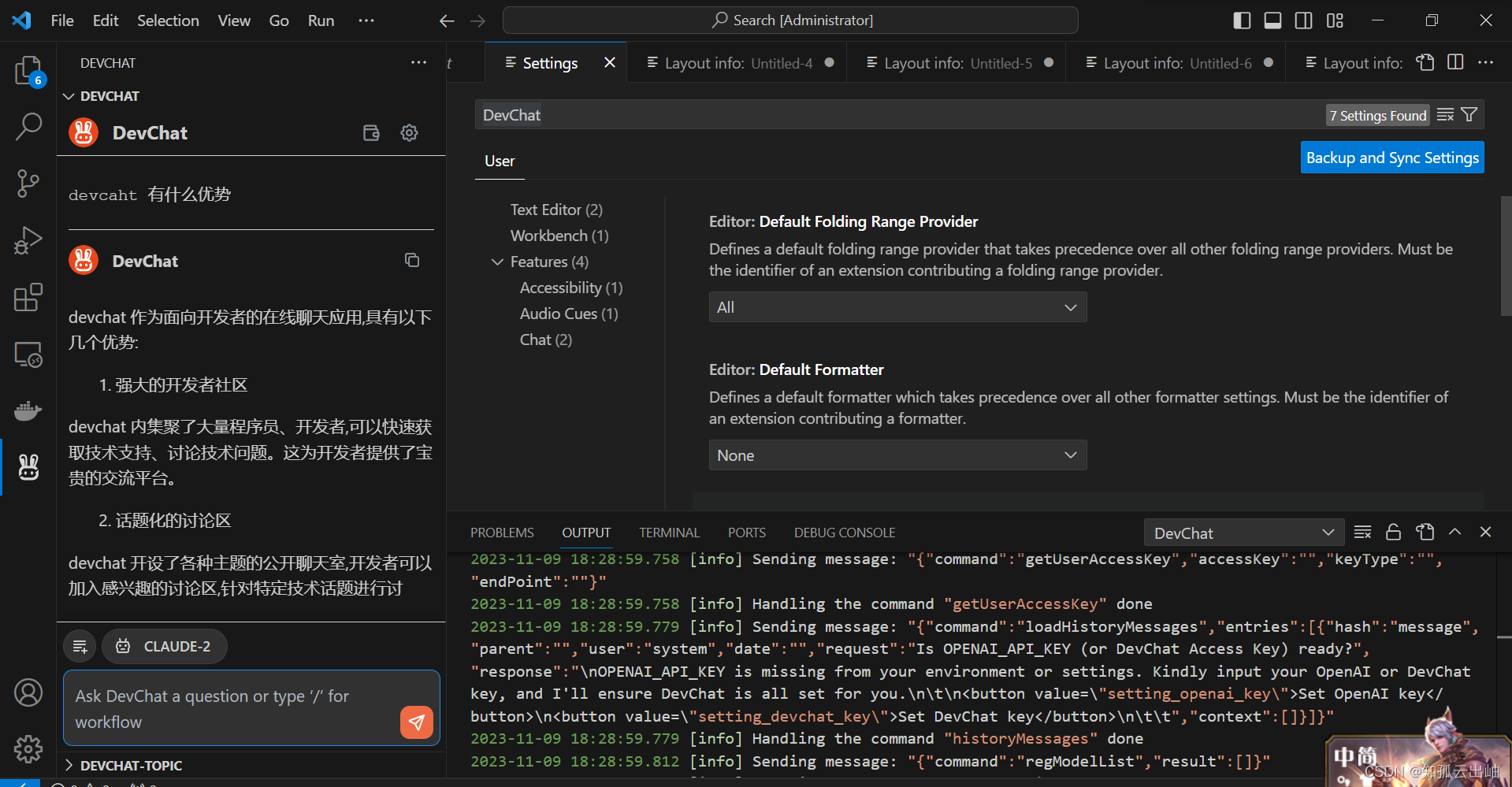The width and height of the screenshot is (1512, 787).
Task: Open Source Control view
Action: coord(28,184)
